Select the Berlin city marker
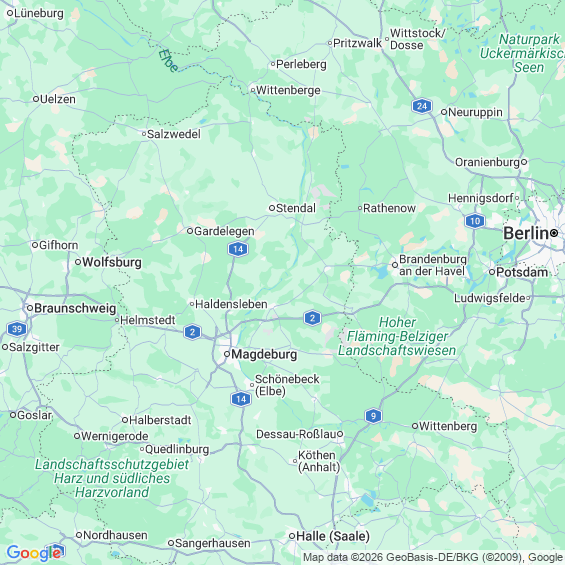Screen dimensions: 565x565 (554, 233)
